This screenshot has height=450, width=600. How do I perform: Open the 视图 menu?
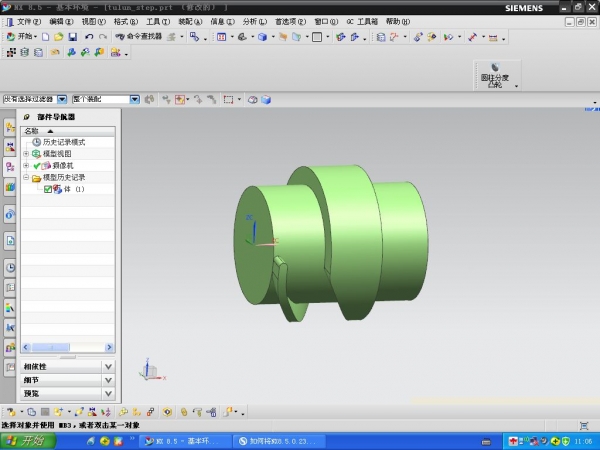point(93,22)
